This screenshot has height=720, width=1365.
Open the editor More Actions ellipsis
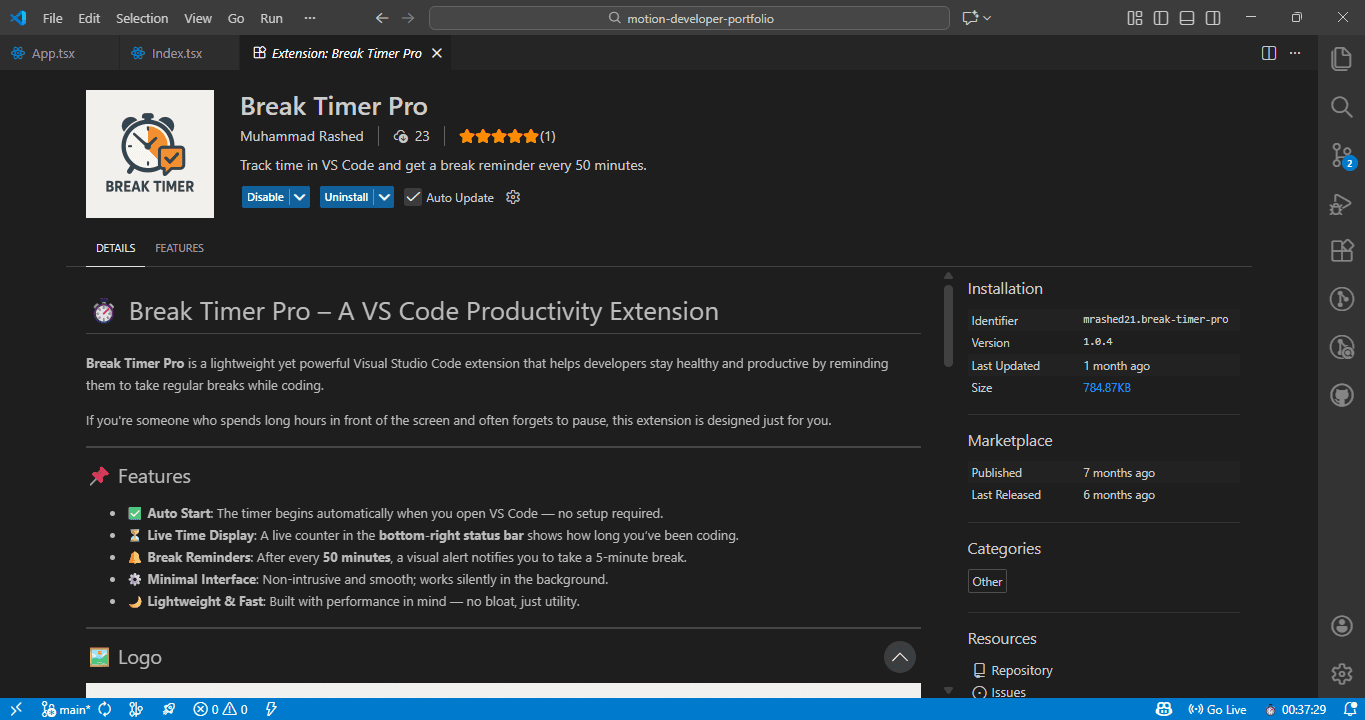coord(1296,53)
